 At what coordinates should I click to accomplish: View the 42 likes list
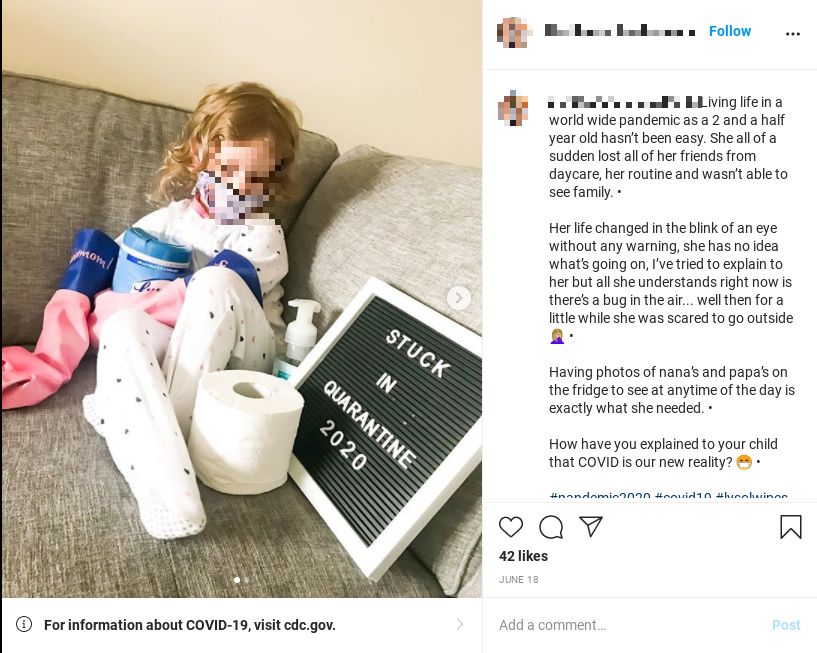[523, 556]
